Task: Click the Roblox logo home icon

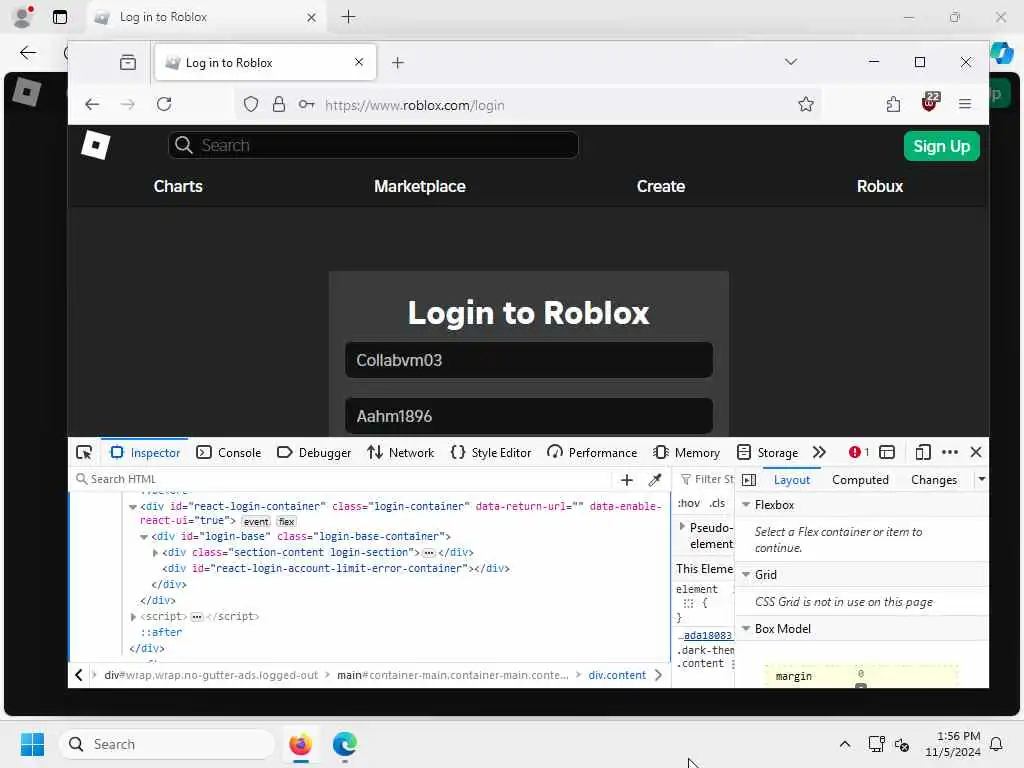Action: pyautogui.click(x=95, y=145)
